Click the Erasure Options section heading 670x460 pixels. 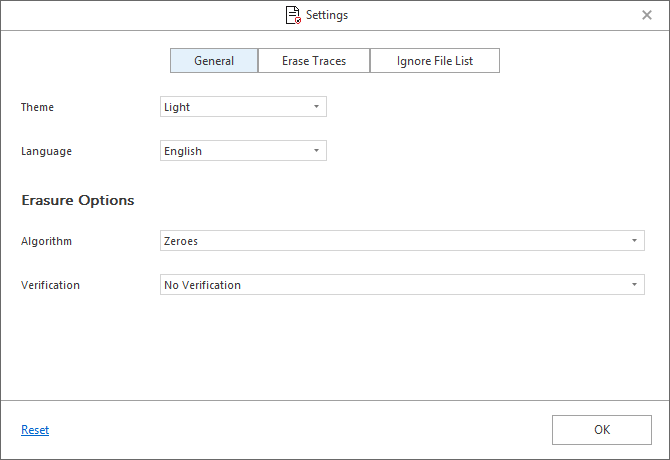[78, 200]
